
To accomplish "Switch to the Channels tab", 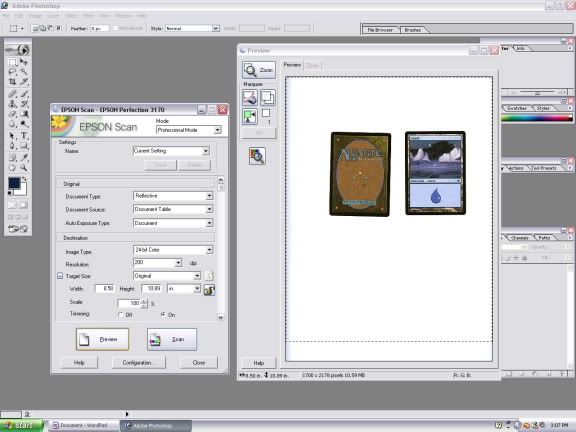I will [x=519, y=238].
